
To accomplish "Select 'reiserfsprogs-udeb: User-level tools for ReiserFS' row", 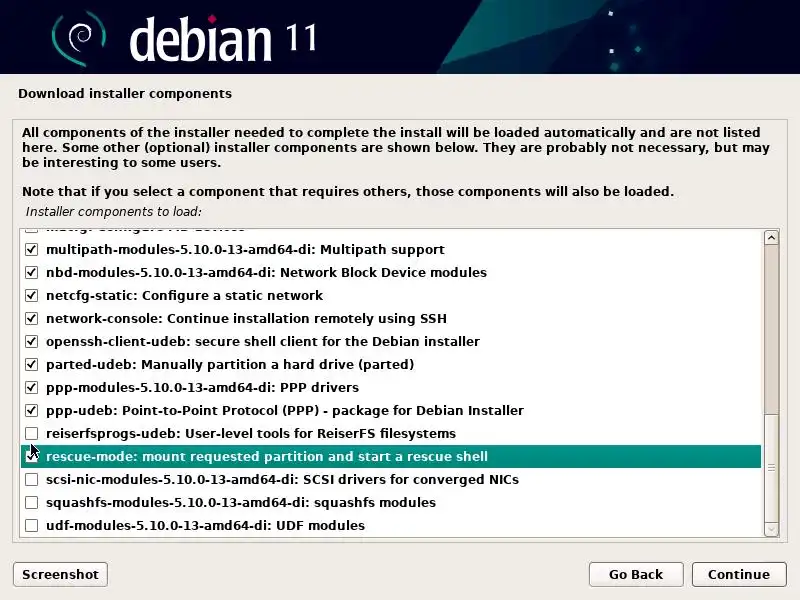I will [391, 433].
